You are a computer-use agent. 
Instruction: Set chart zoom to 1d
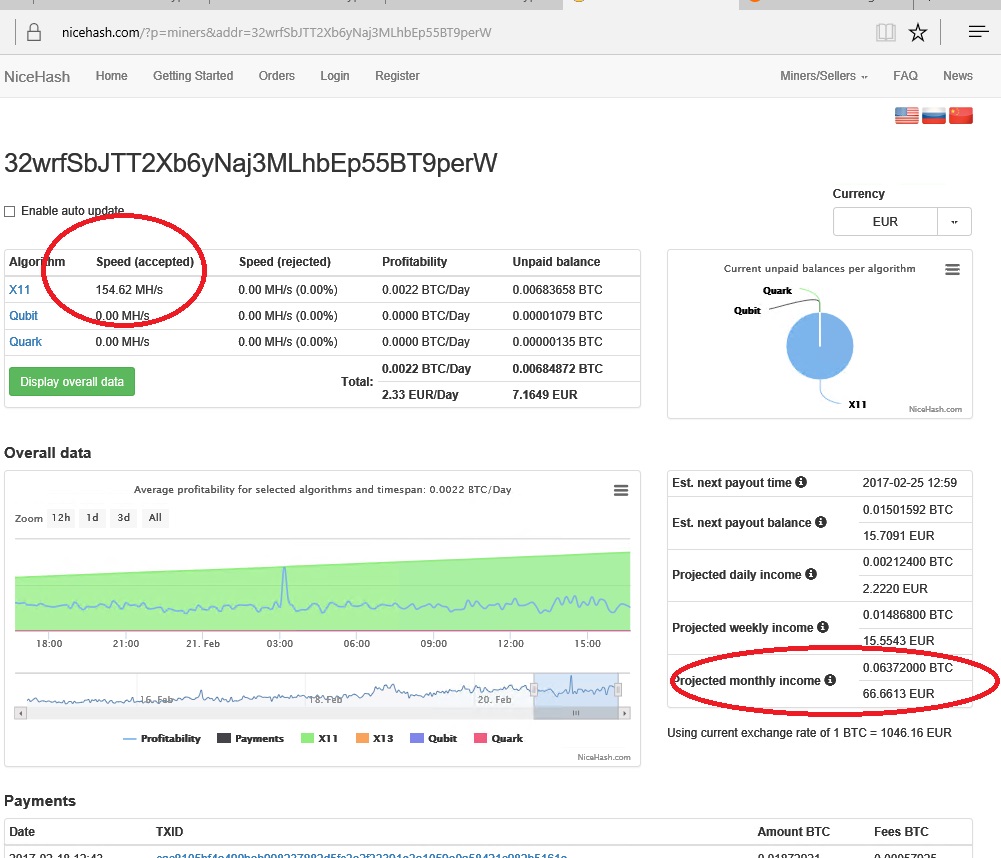tap(93, 518)
